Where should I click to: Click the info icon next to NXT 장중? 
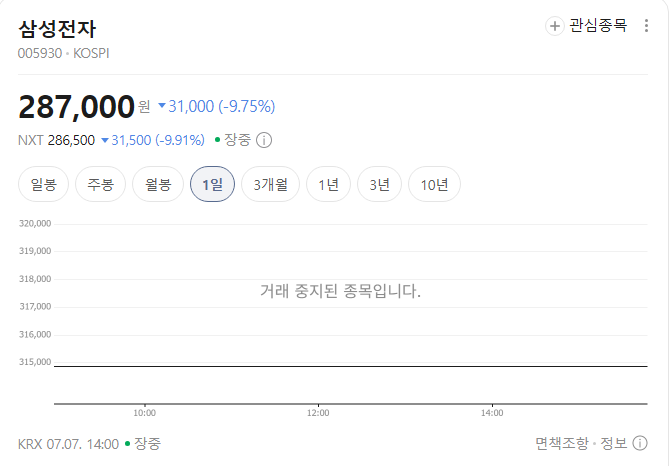point(264,140)
